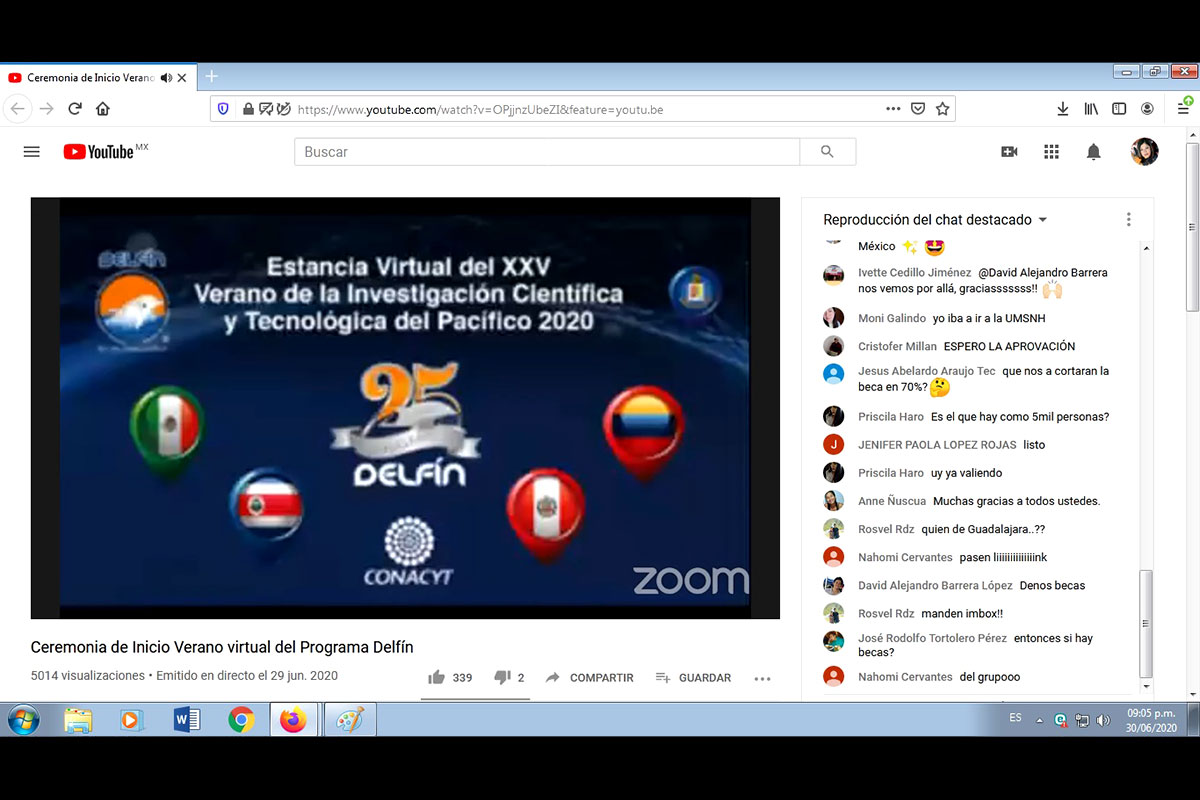Click message 'Denos becas'
The height and width of the screenshot is (800, 1200).
tap(1052, 586)
